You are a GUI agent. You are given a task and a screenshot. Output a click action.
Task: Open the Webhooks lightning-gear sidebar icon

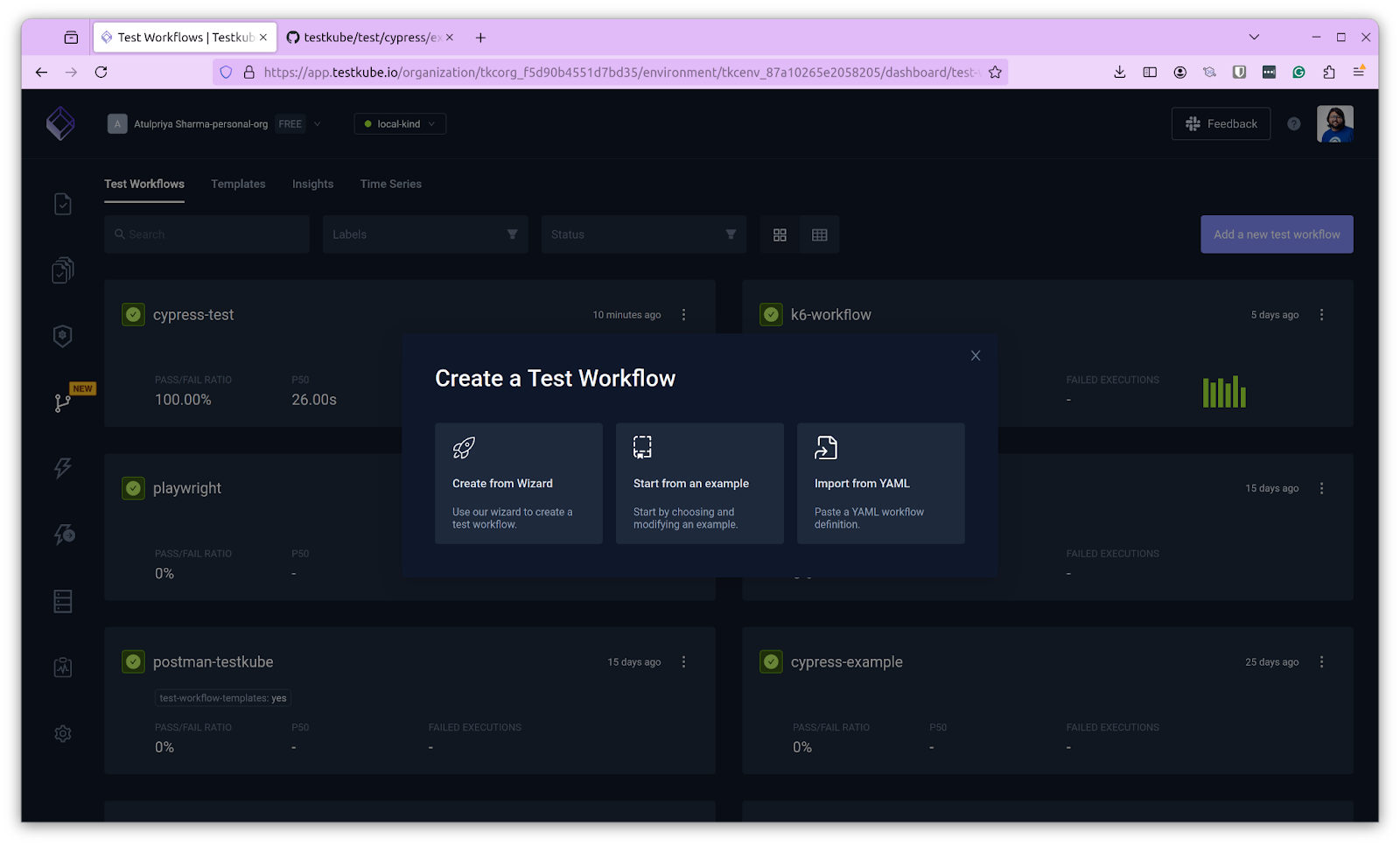(64, 535)
